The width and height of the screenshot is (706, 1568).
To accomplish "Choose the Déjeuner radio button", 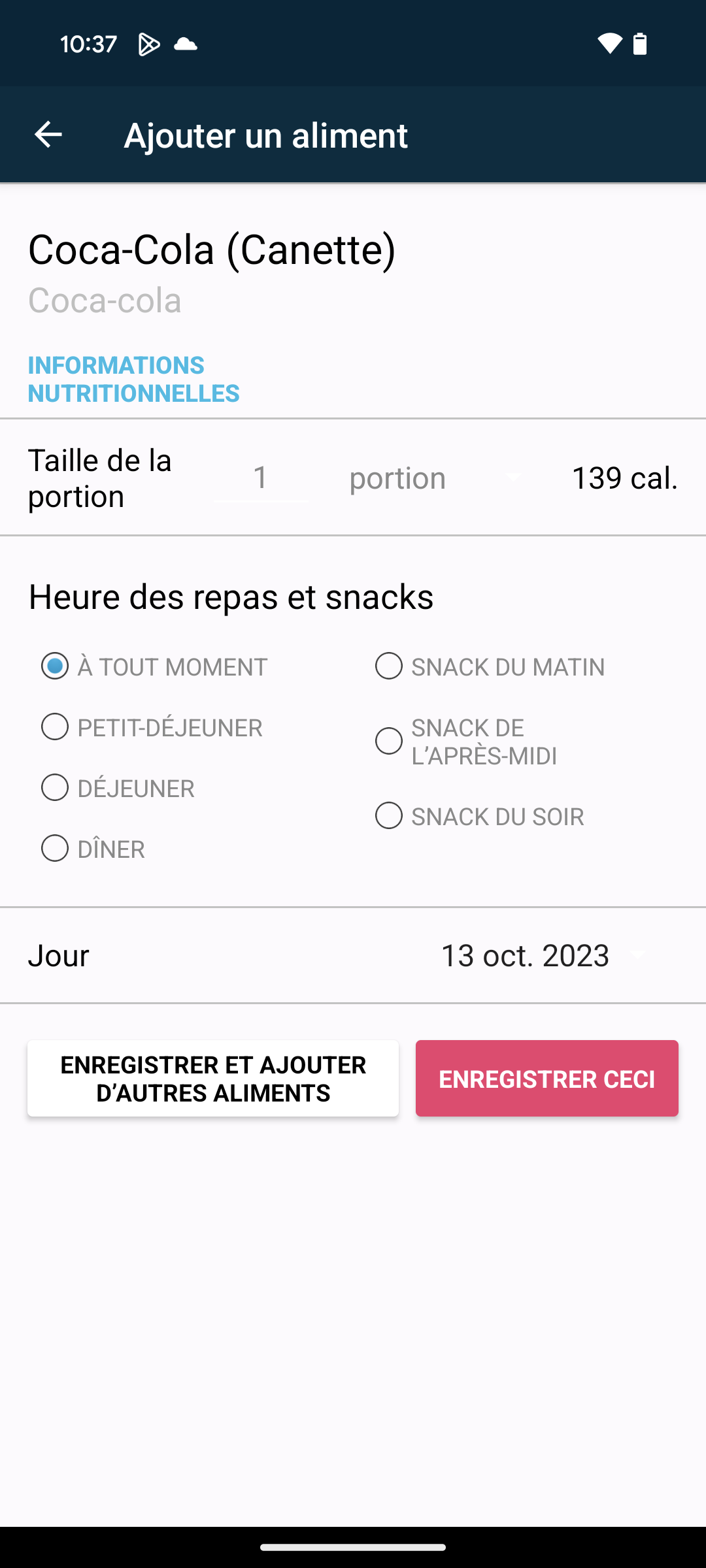I will [55, 788].
